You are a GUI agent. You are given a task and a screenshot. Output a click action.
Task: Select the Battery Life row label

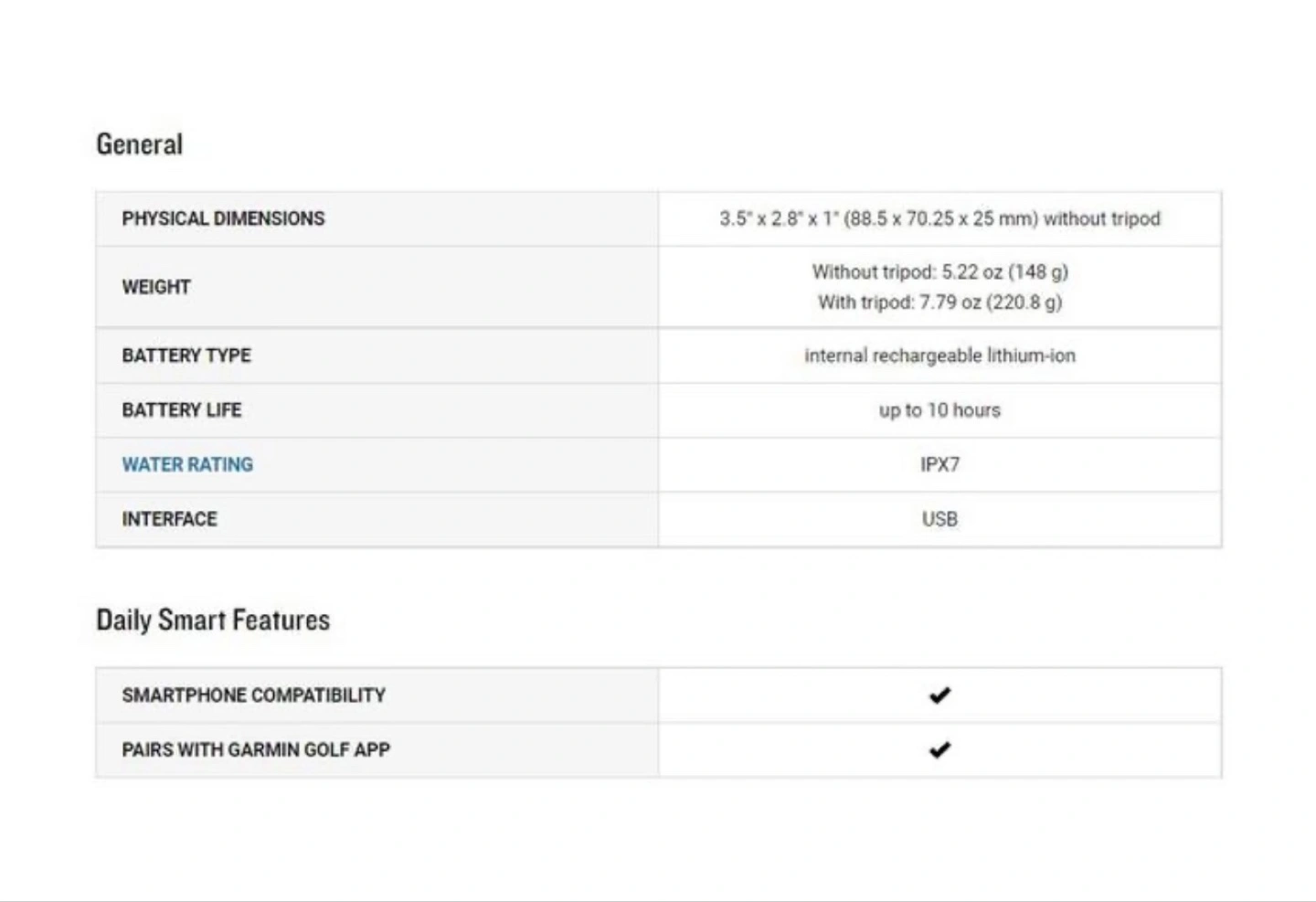(182, 410)
